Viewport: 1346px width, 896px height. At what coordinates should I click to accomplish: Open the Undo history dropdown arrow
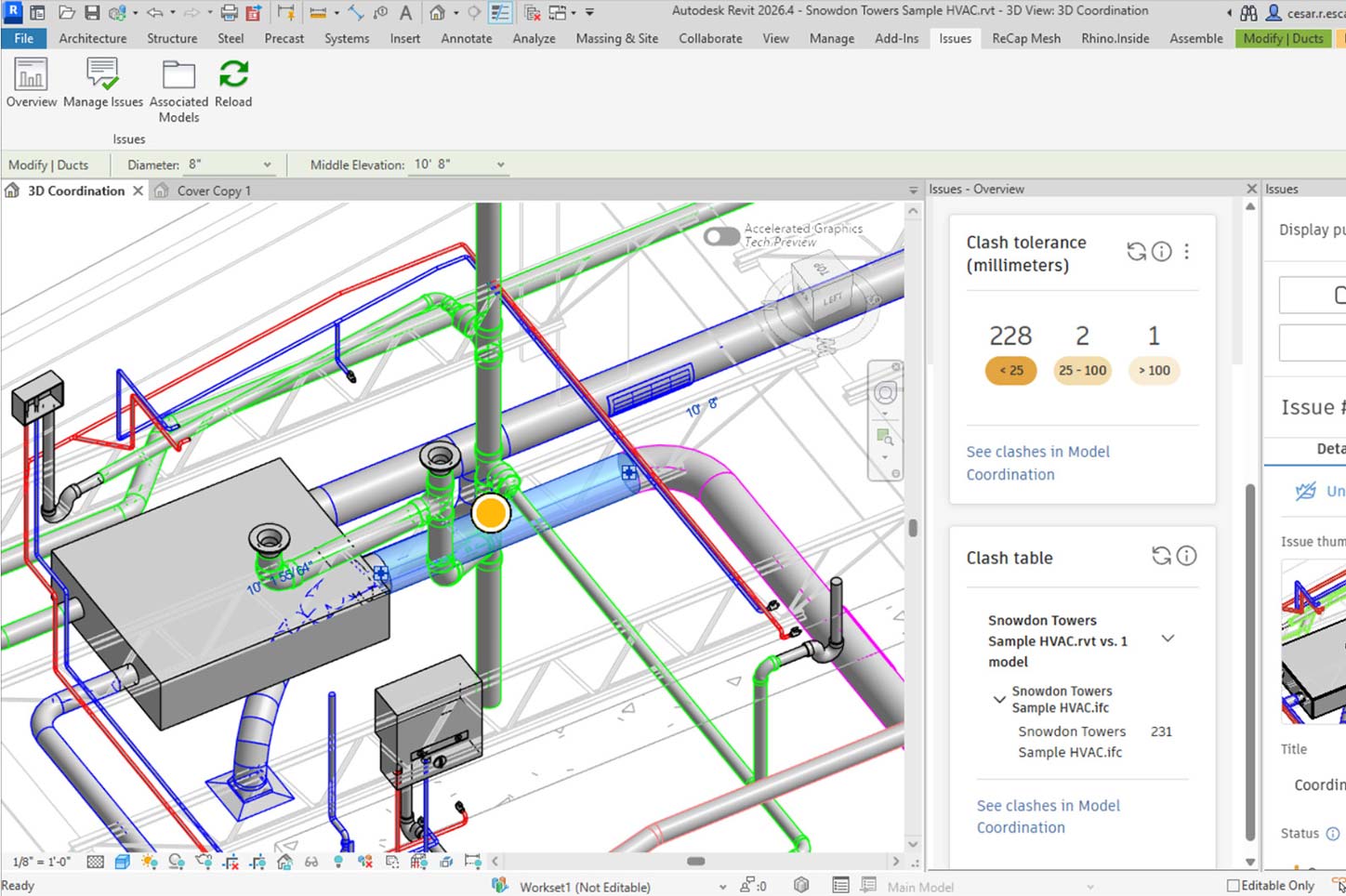click(172, 13)
